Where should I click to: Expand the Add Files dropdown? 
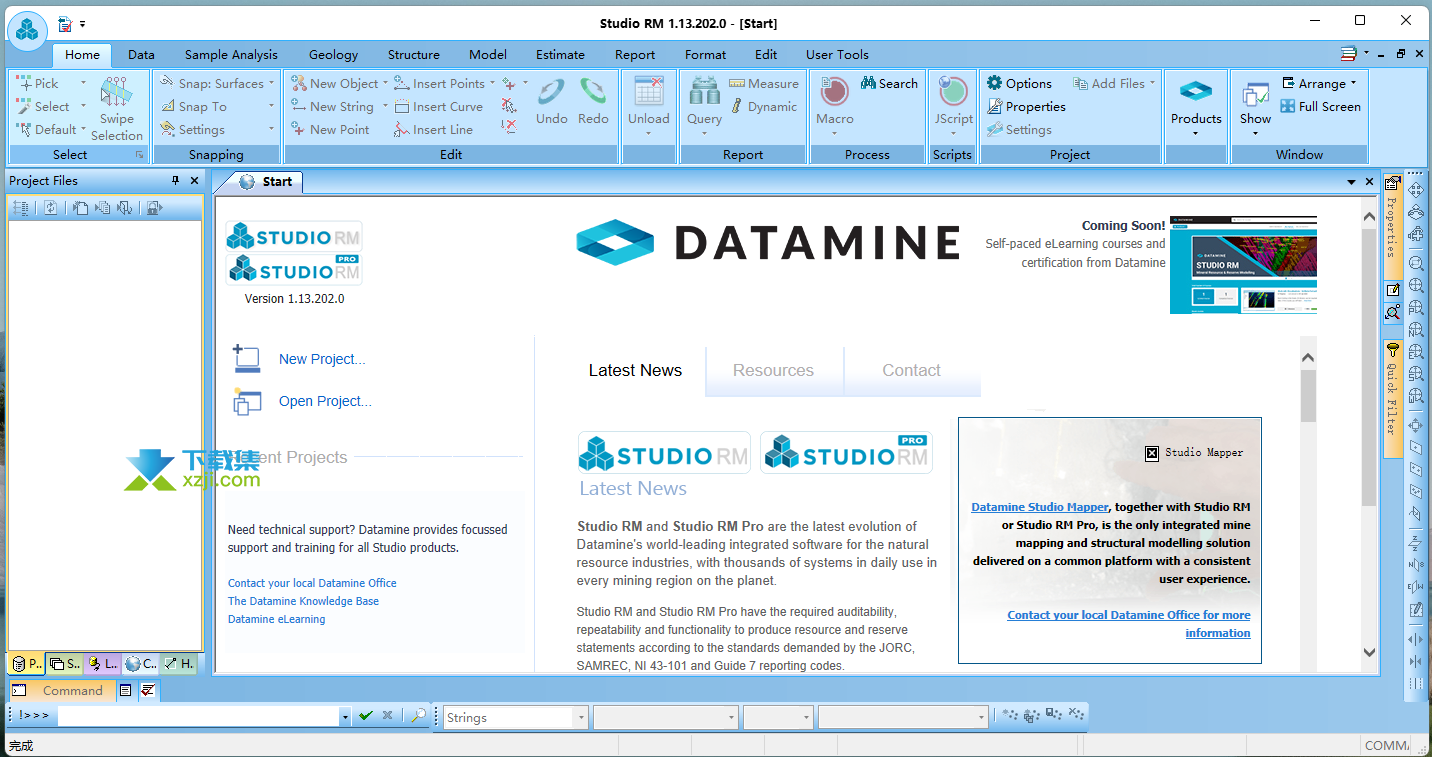click(x=1152, y=84)
